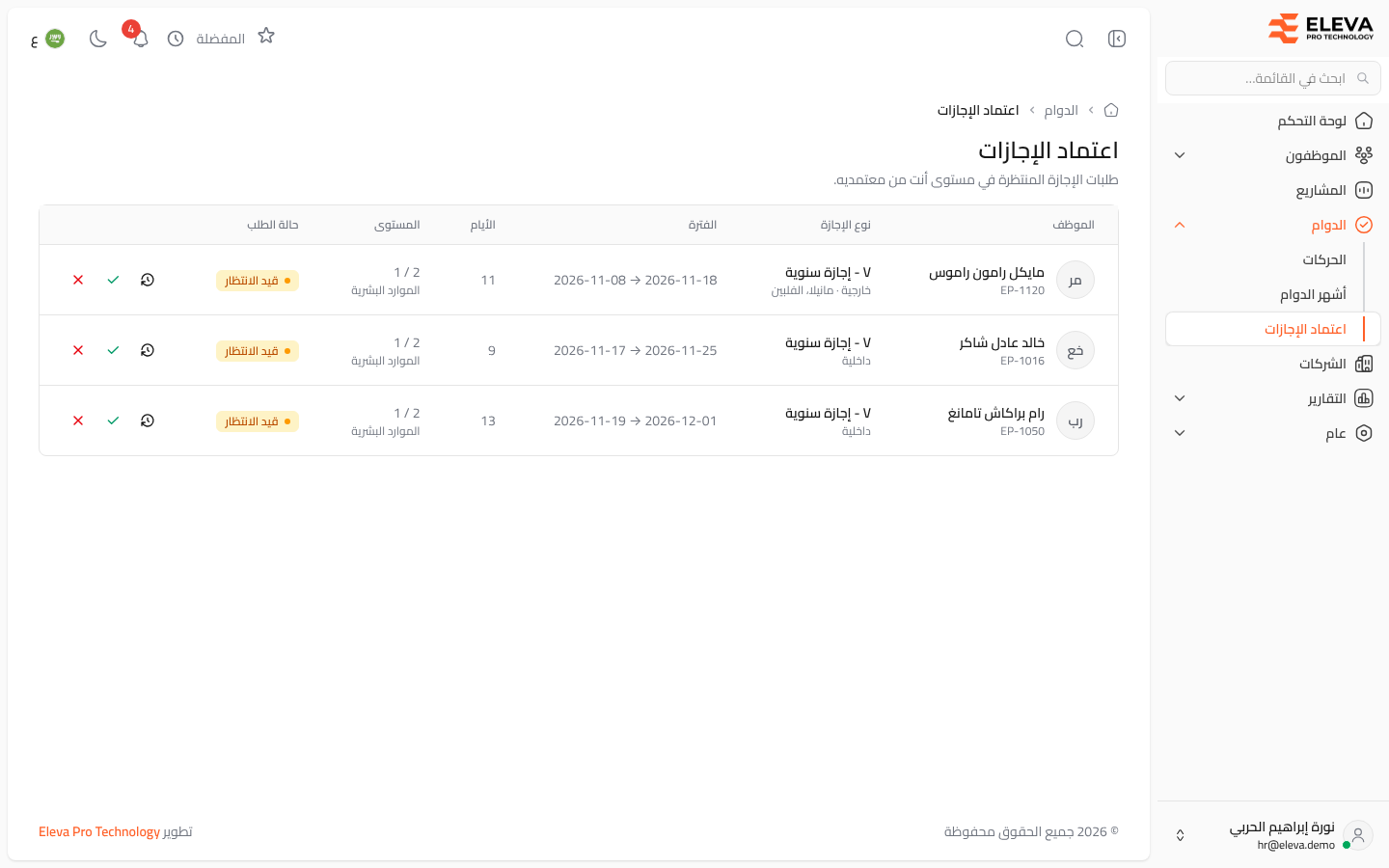Click الأيام column header

(x=483, y=225)
